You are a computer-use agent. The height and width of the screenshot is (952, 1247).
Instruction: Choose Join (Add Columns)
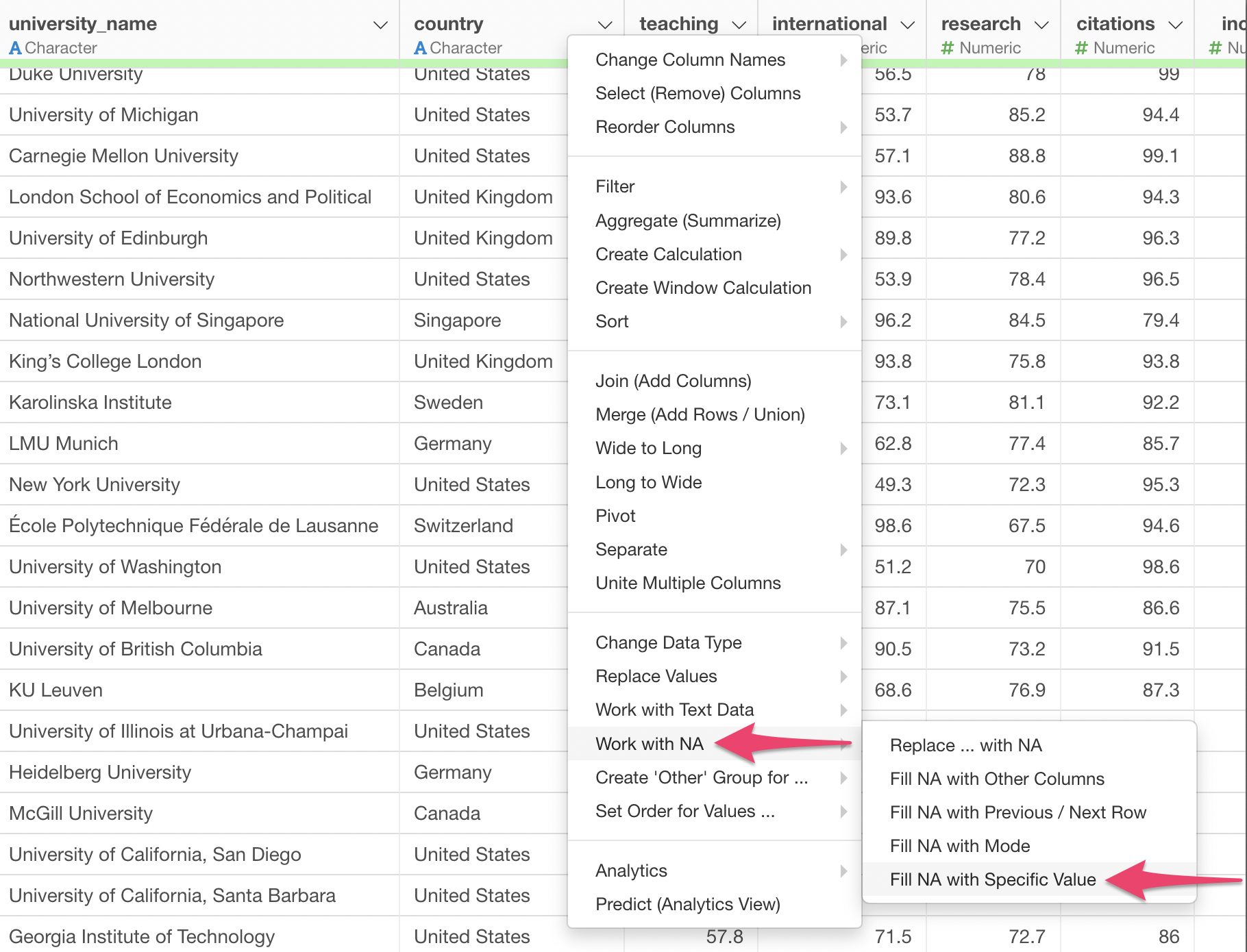(715, 381)
